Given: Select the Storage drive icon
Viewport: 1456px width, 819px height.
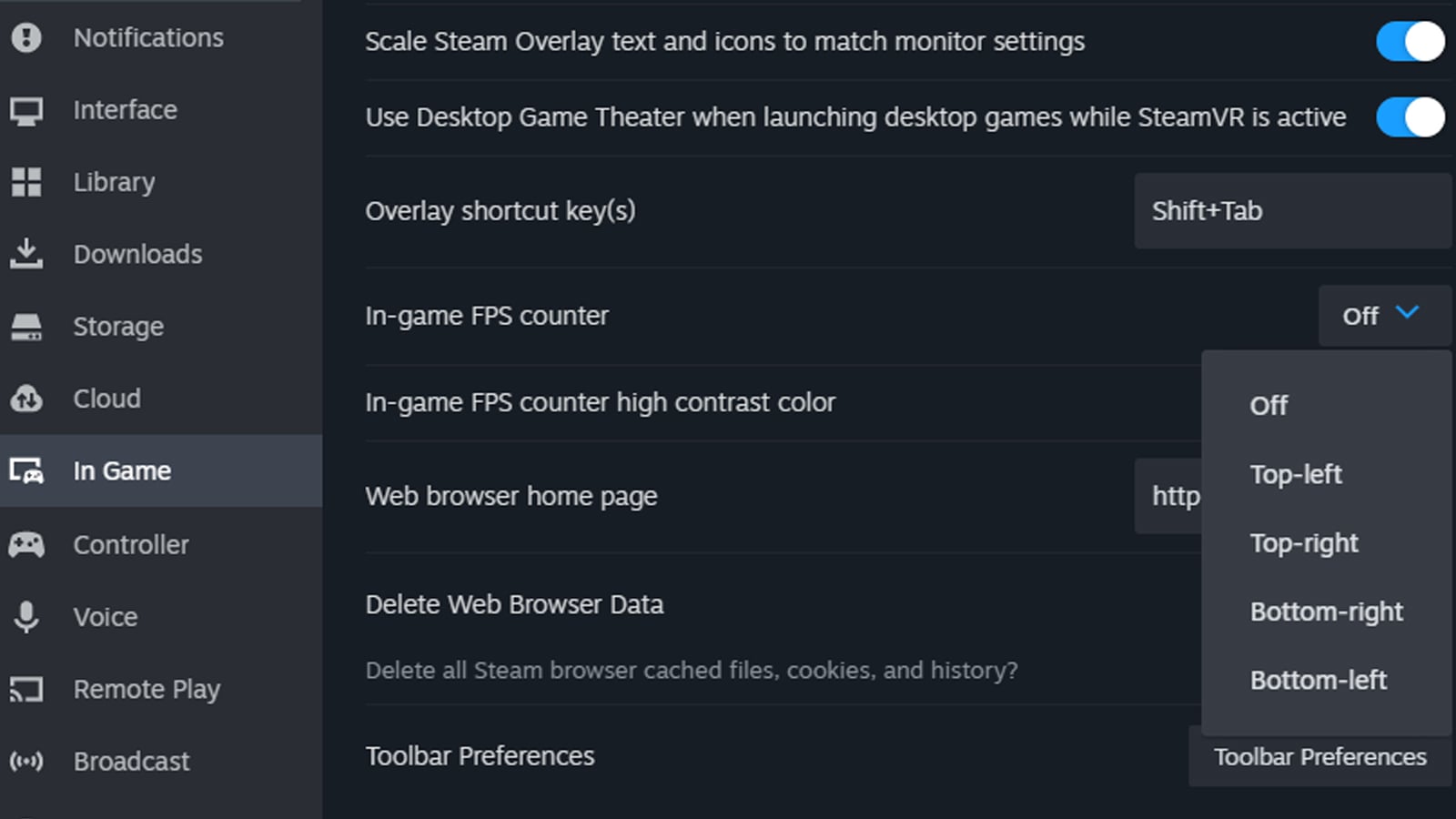Looking at the screenshot, I should pos(27,326).
